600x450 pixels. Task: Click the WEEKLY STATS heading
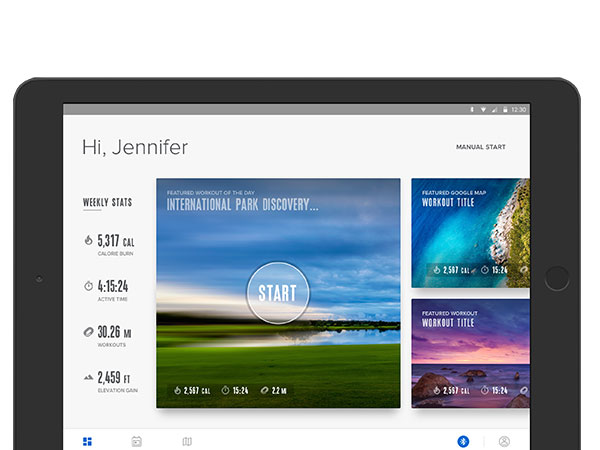tap(108, 202)
